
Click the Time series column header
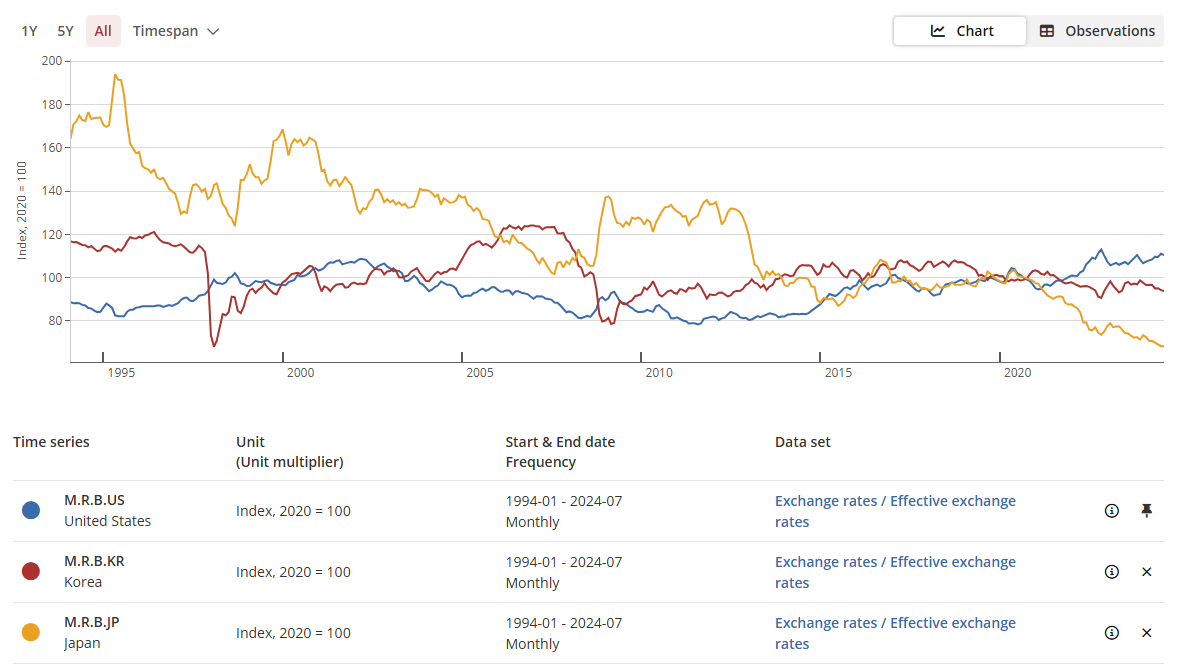51,442
